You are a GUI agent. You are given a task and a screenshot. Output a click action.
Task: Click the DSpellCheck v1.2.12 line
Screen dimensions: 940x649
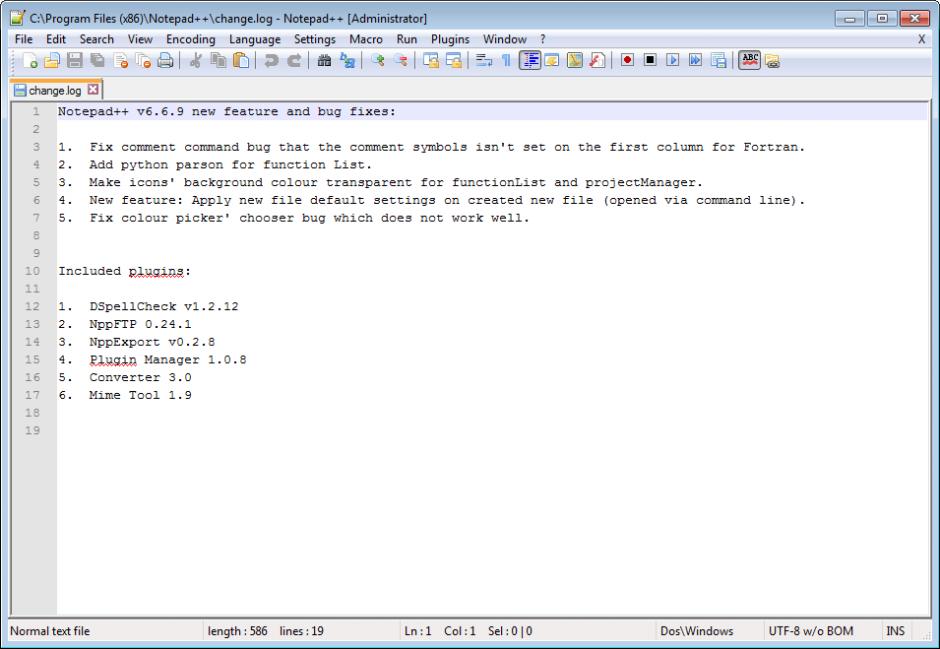148,306
